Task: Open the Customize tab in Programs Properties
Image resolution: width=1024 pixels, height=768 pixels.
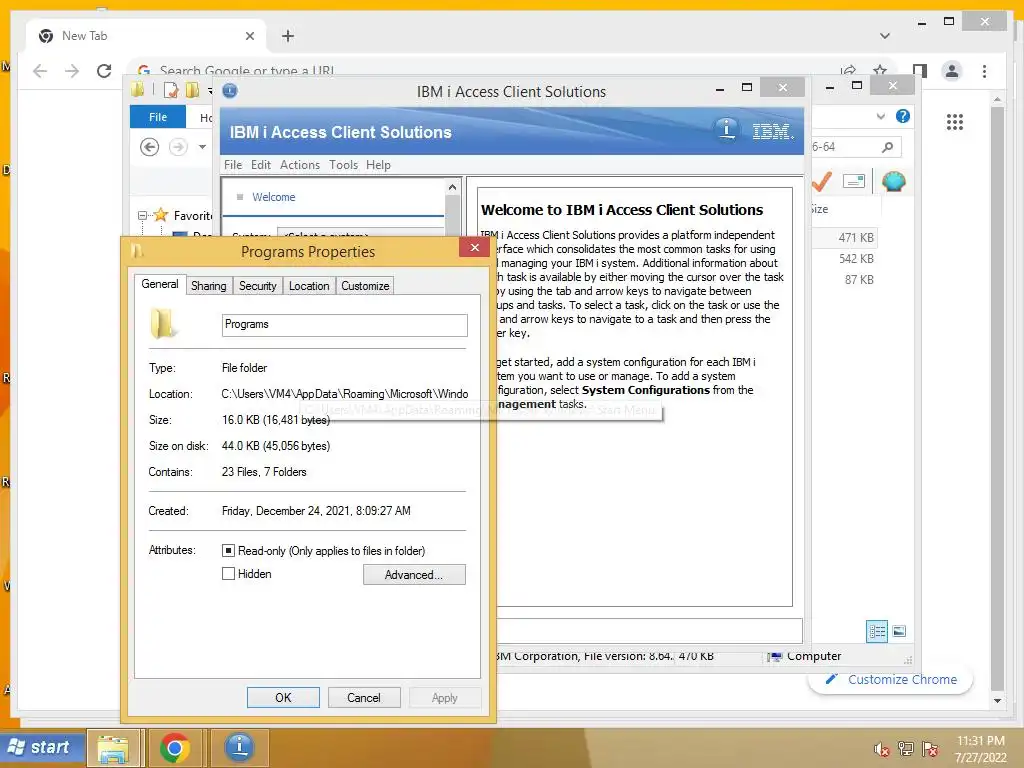Action: pyautogui.click(x=365, y=286)
